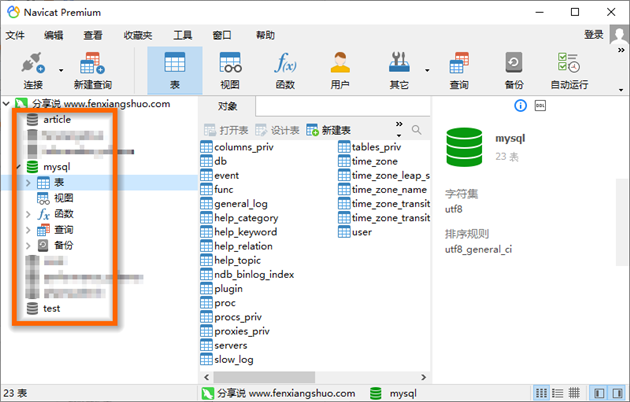Click the New Query (新建查询) toolbar icon
This screenshot has width=630, height=402.
[x=92, y=71]
